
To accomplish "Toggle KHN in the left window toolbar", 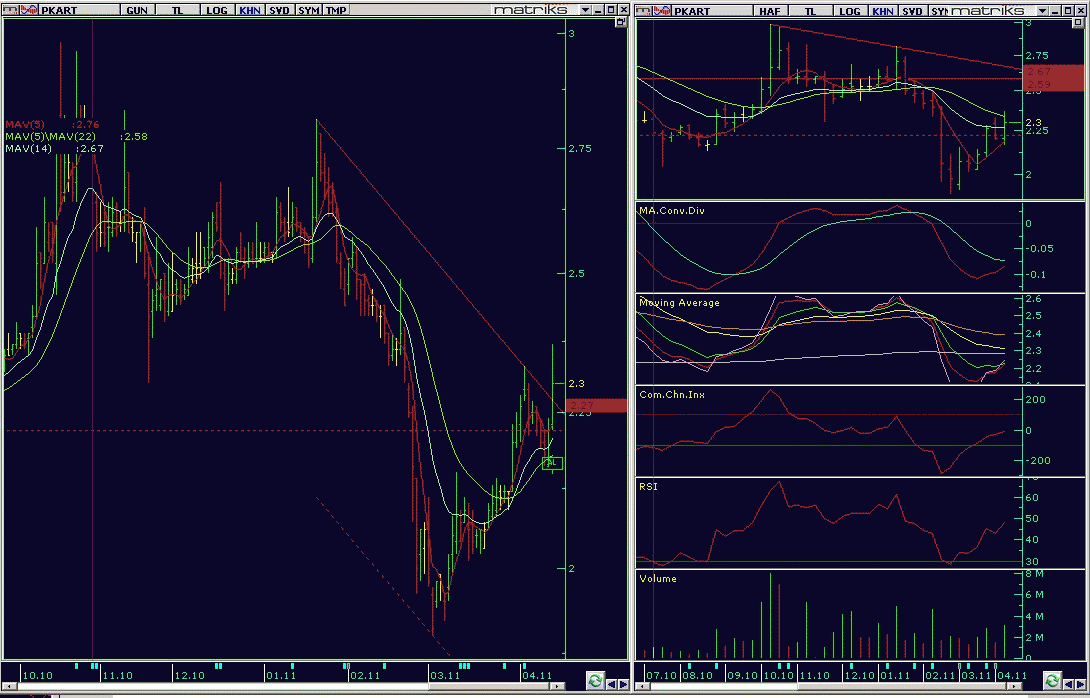I will [x=250, y=10].
